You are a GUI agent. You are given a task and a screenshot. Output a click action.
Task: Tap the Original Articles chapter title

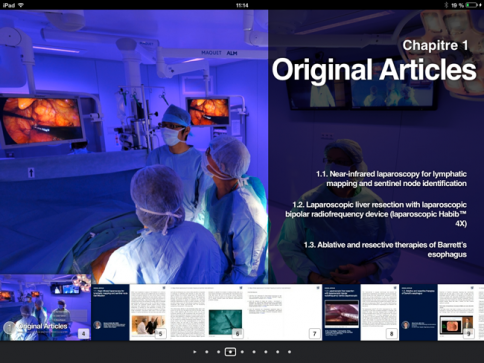tap(374, 70)
